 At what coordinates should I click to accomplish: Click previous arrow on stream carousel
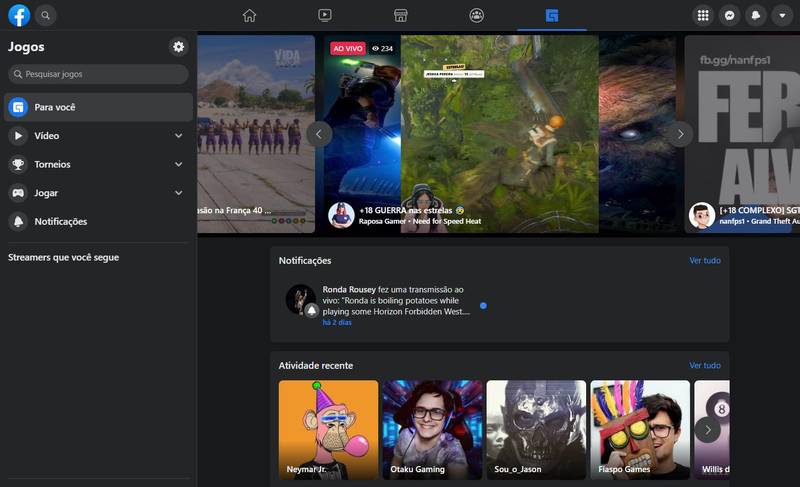319,134
